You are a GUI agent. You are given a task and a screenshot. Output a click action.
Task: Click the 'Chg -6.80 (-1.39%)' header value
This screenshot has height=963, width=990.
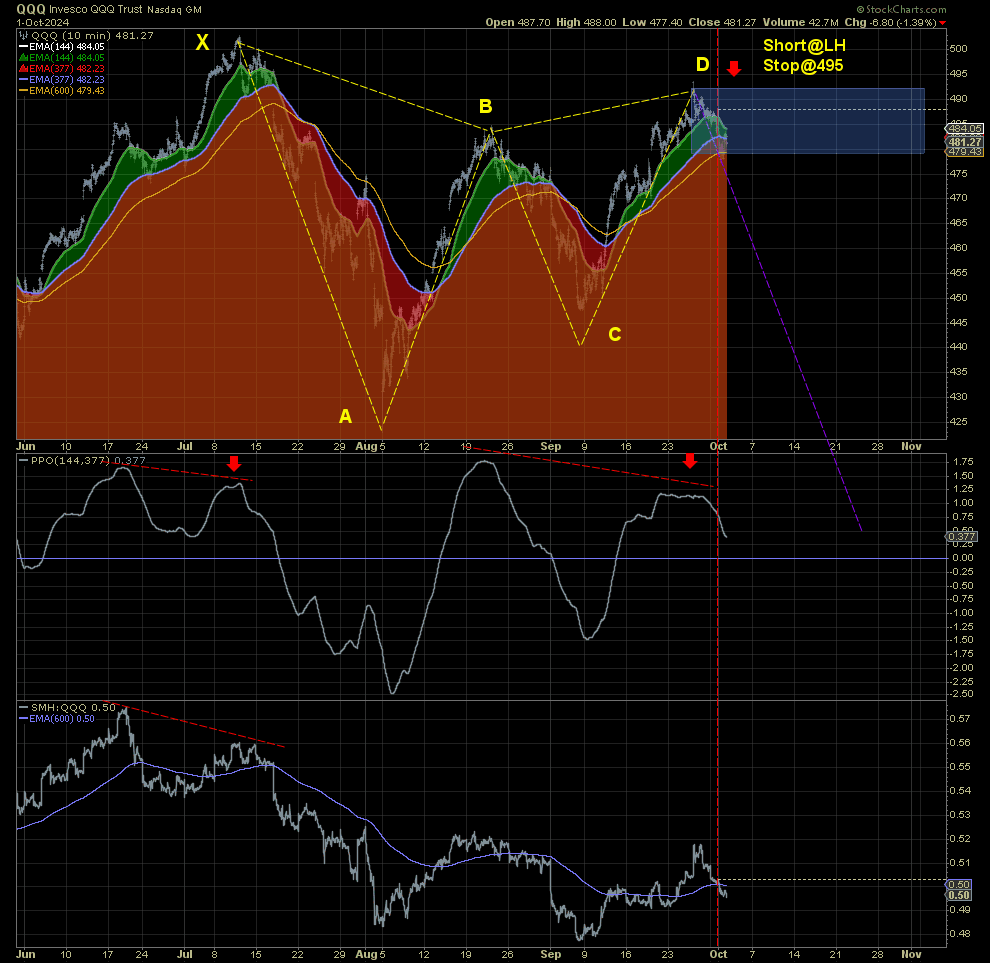coord(891,22)
